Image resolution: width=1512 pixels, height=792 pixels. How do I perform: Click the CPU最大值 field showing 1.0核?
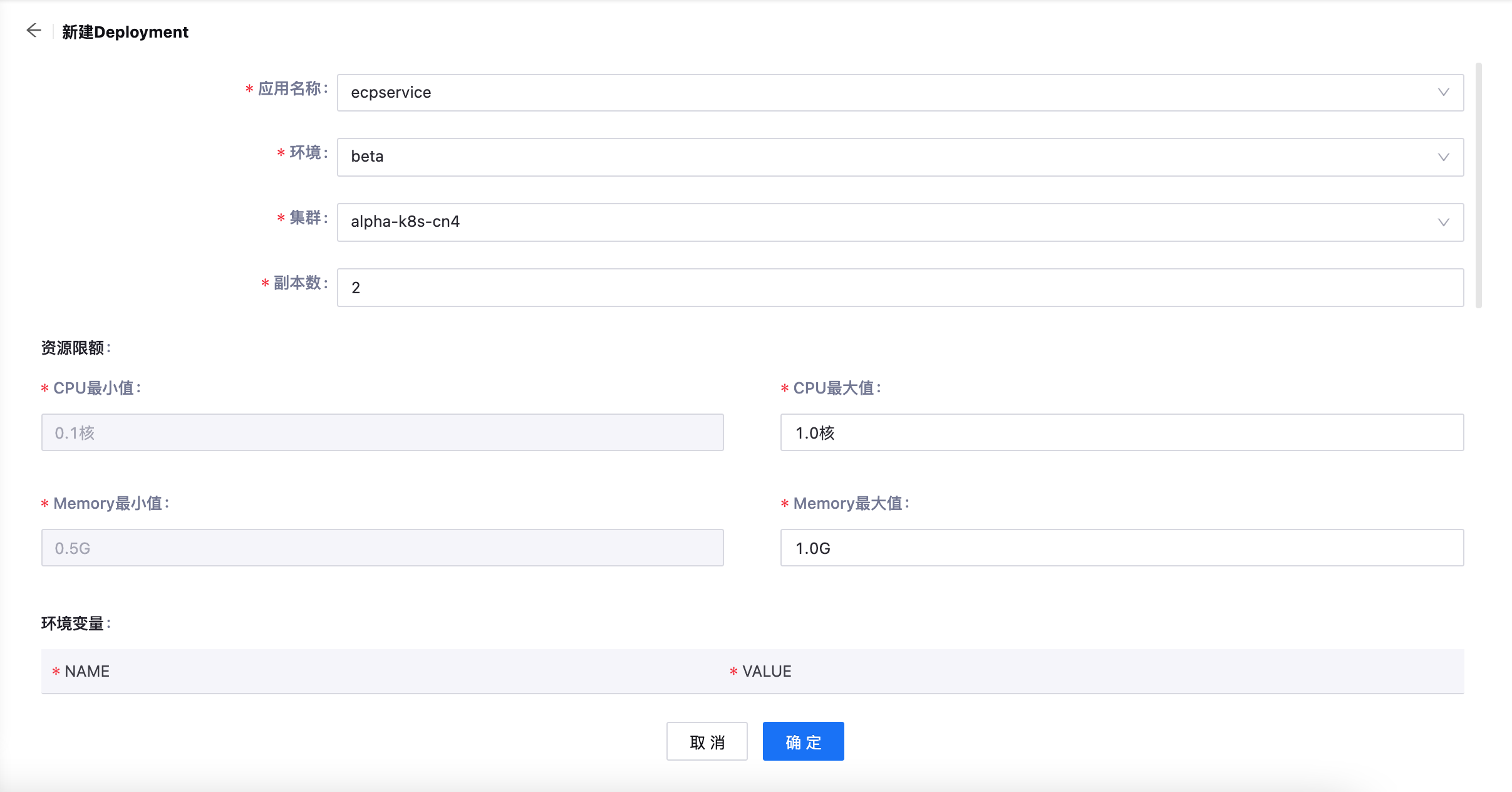1121,432
